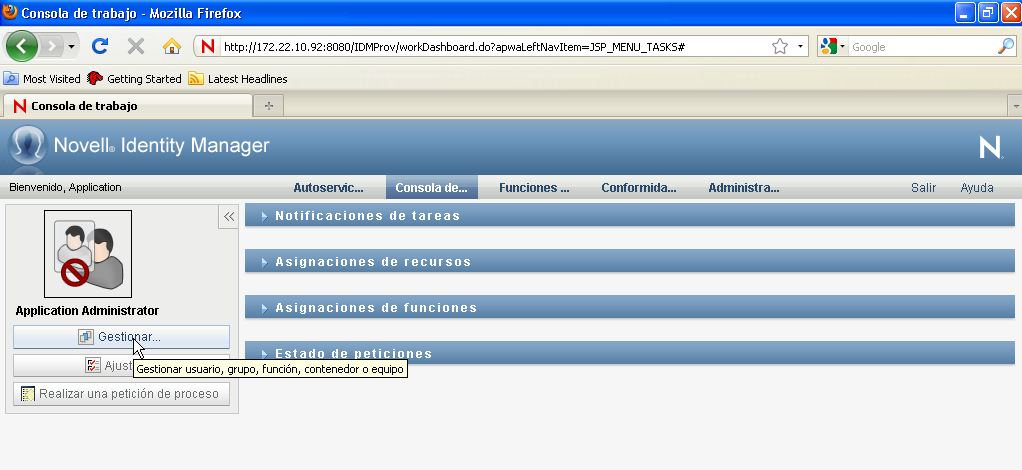Minimize the Firefox window

click(x=965, y=12)
